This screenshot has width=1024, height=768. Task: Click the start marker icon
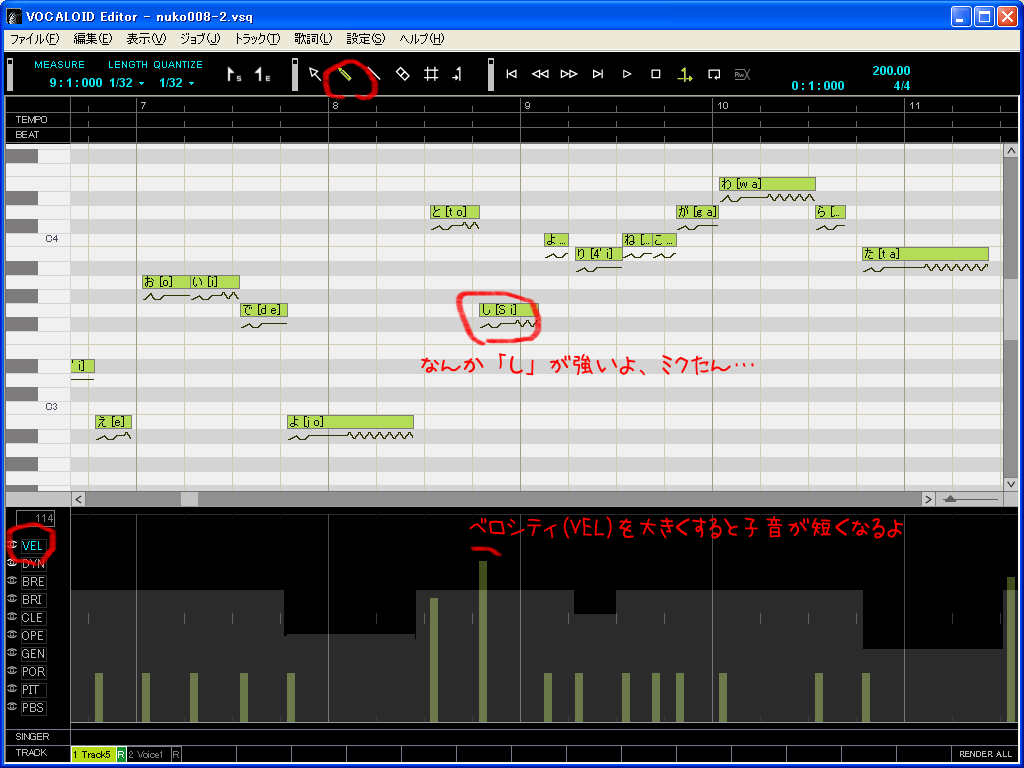pyautogui.click(x=234, y=74)
